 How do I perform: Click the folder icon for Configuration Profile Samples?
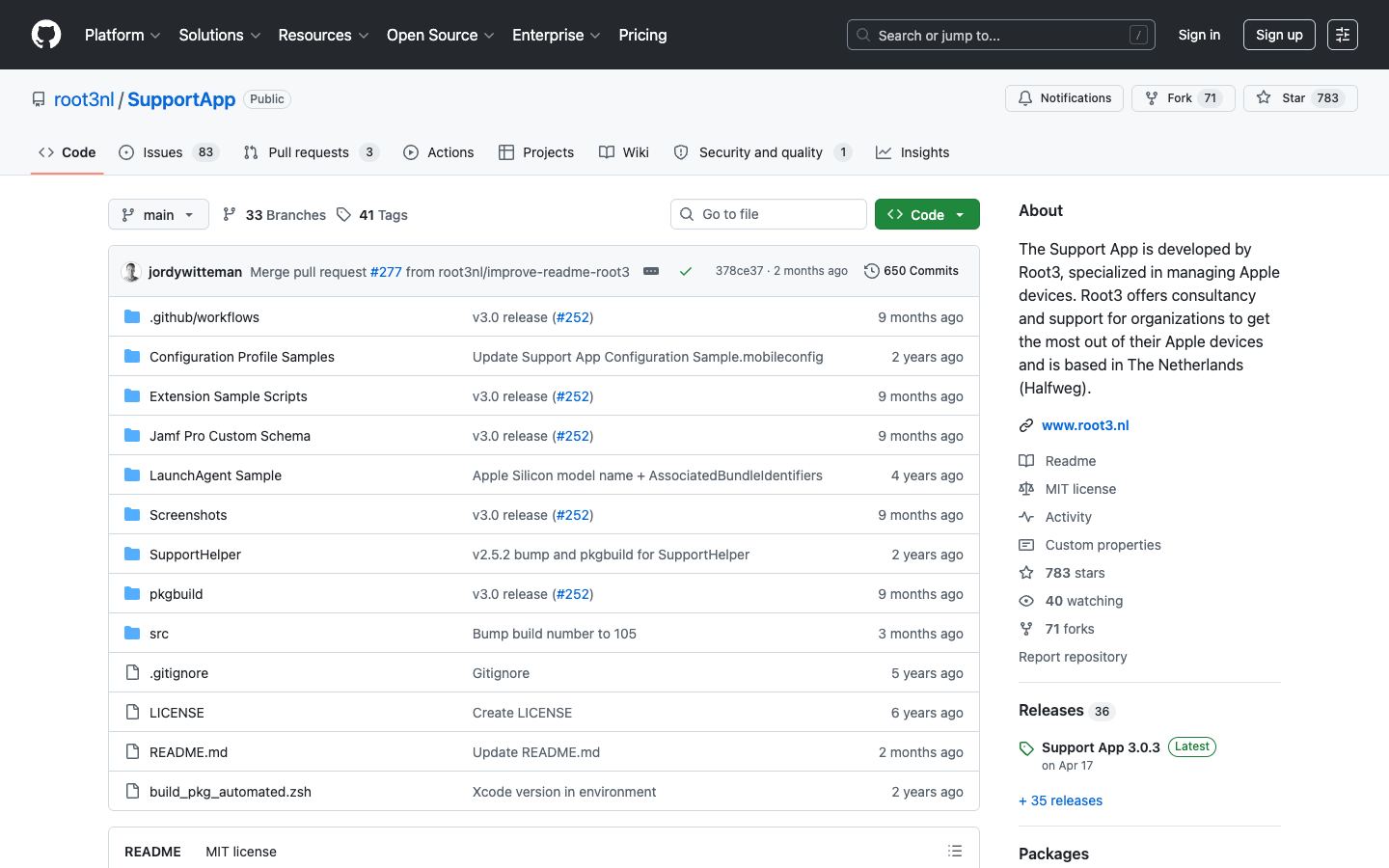132,357
